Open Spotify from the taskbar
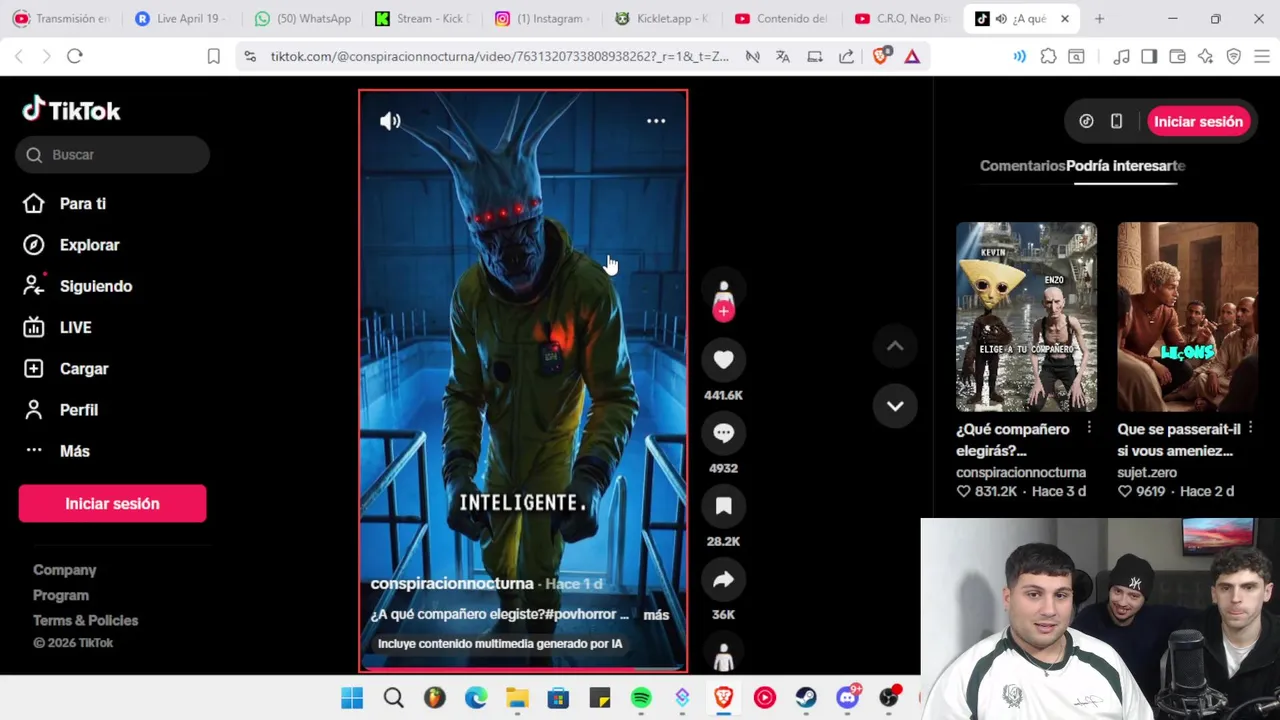1280x720 pixels. tap(641, 698)
